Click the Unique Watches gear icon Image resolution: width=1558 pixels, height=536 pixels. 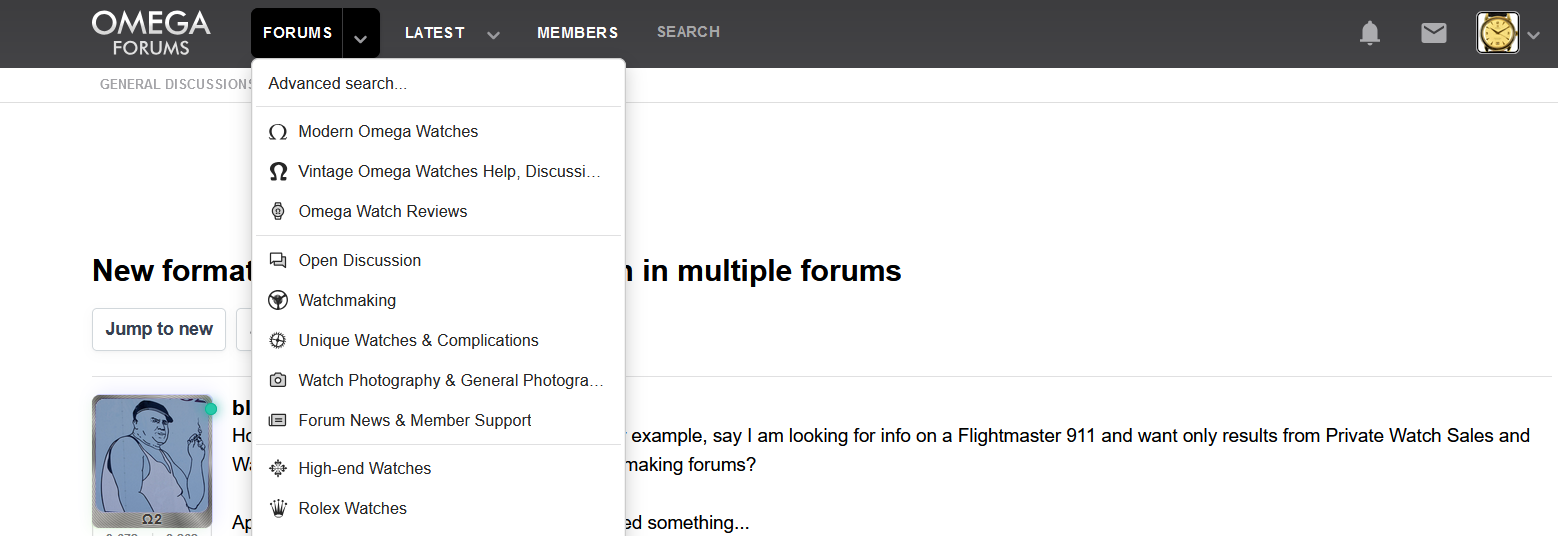coord(278,341)
